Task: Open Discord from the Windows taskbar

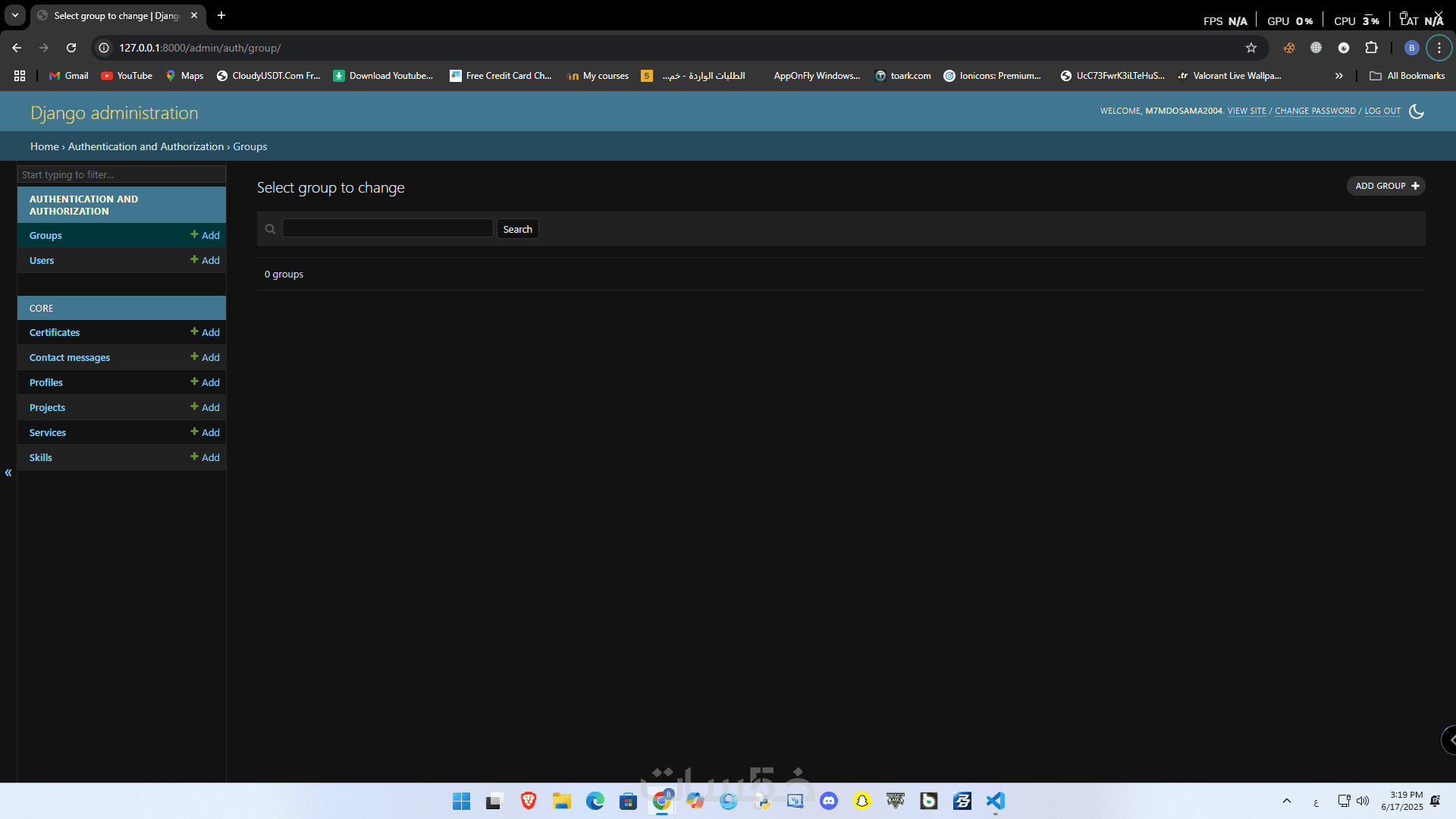Action: (x=829, y=801)
